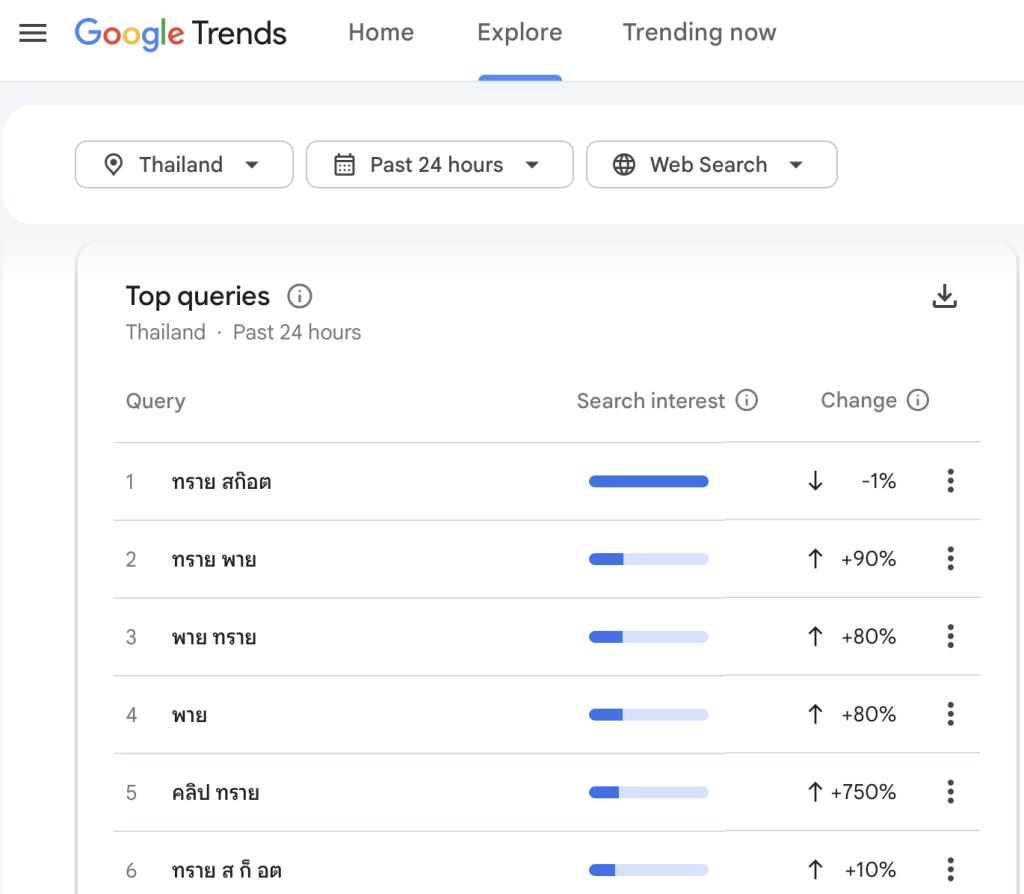
Task: Switch to the Trending now tab
Action: pyautogui.click(x=699, y=32)
